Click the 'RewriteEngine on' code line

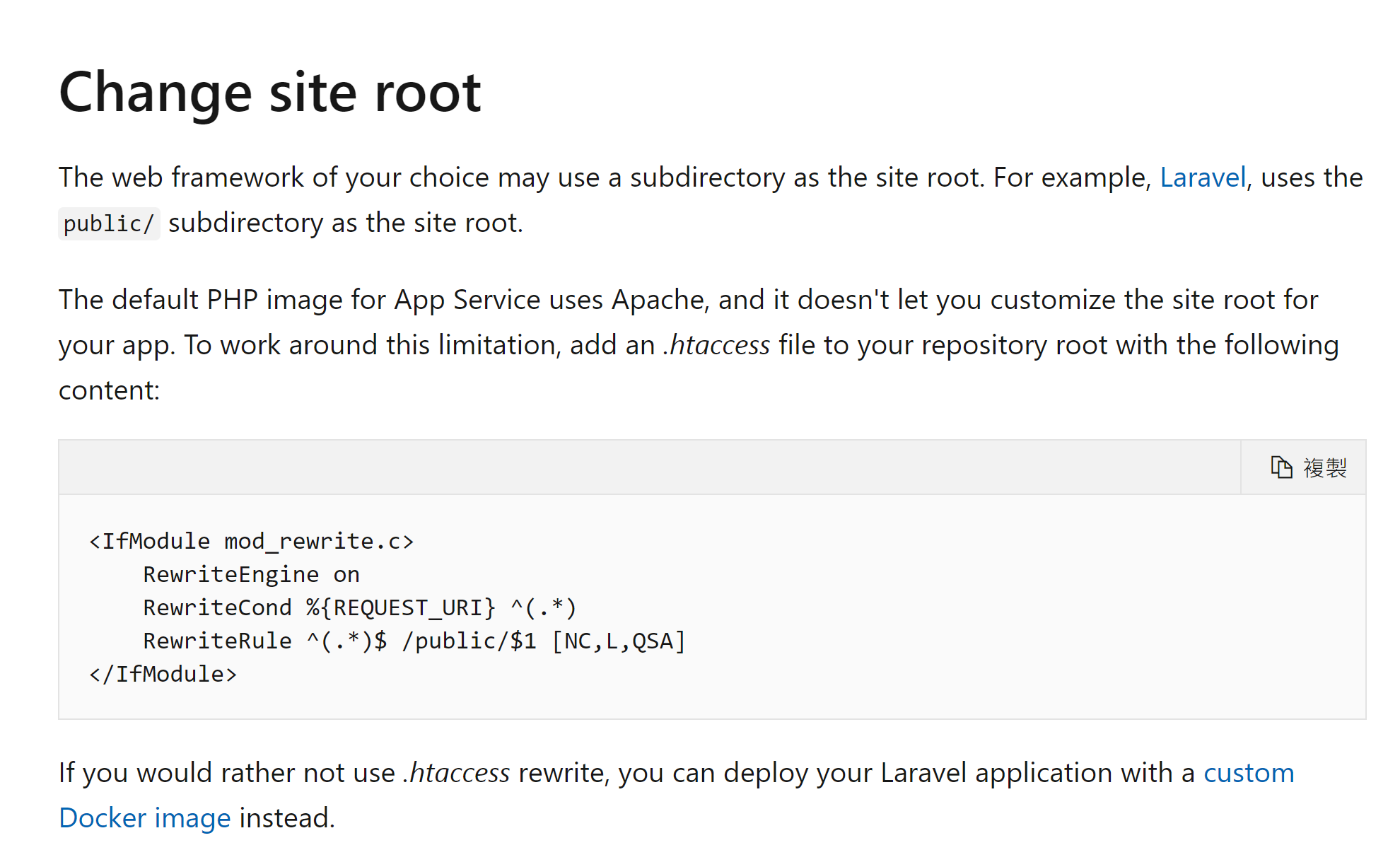coord(251,575)
